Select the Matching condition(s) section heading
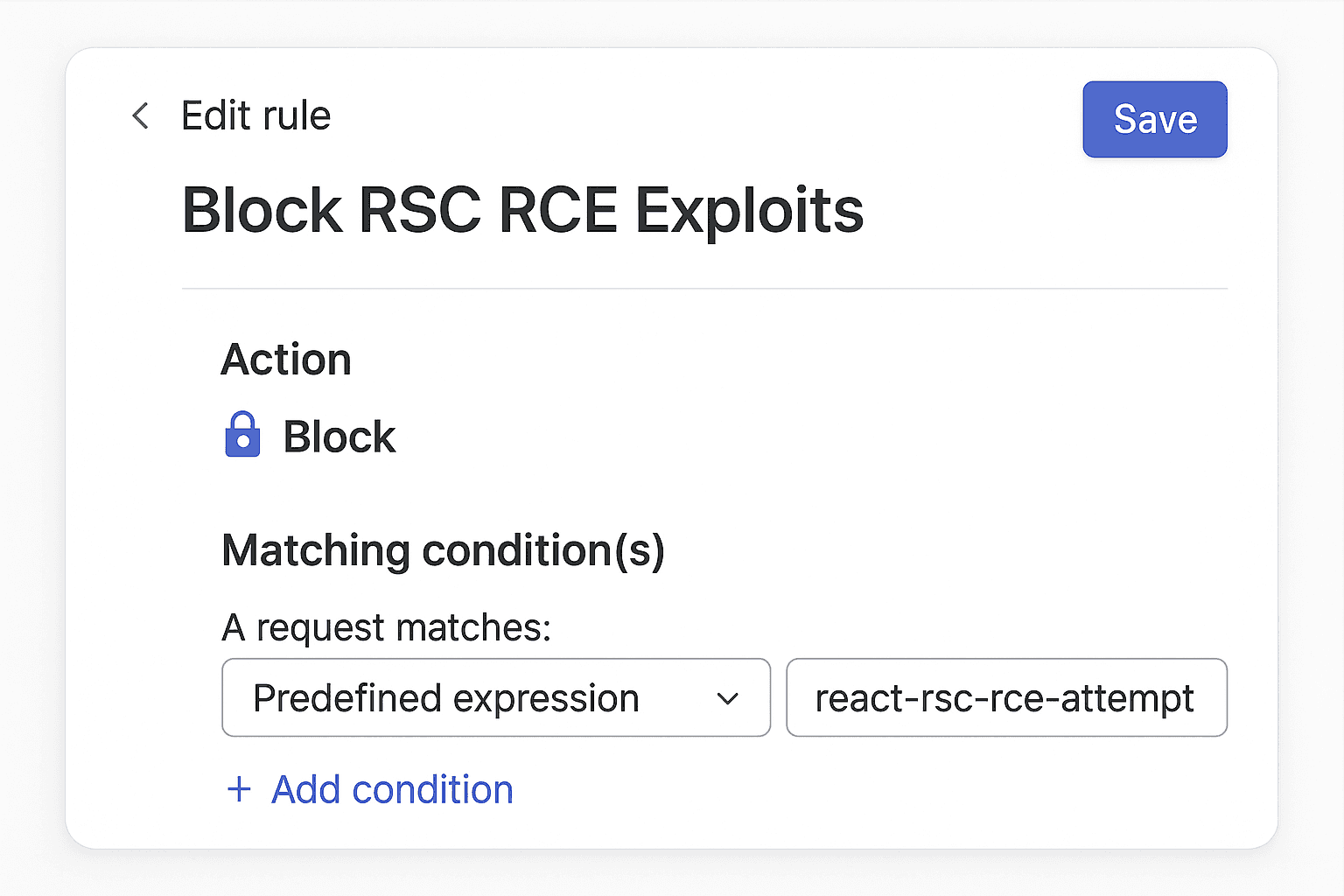Viewport: 1344px width, 896px height. 444,550
